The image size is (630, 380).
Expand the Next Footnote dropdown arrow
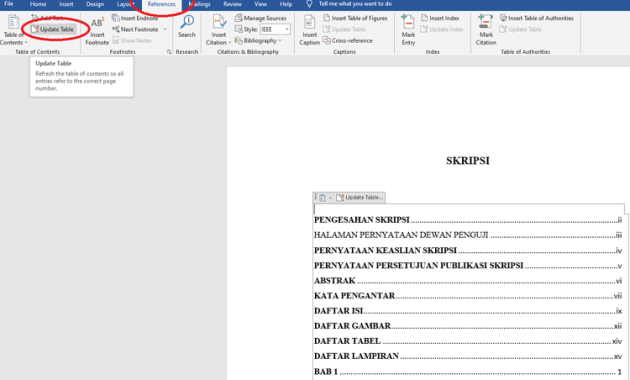click(x=165, y=29)
